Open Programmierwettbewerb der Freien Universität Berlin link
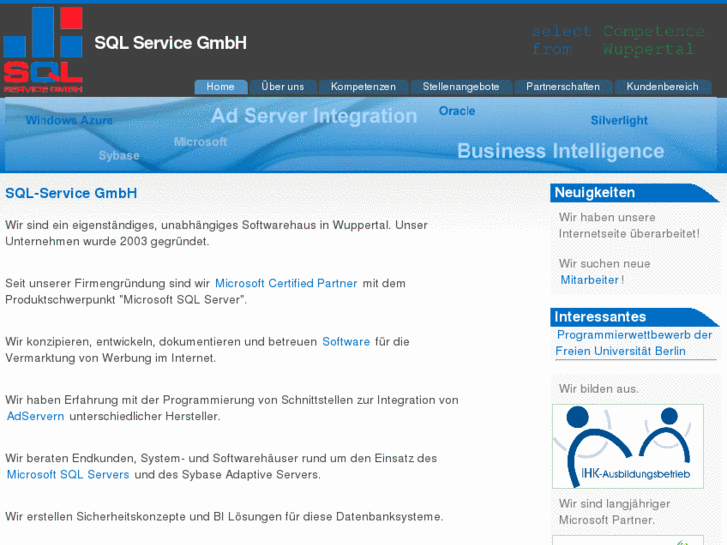Image resolution: width=727 pixels, height=545 pixels. coord(634,343)
